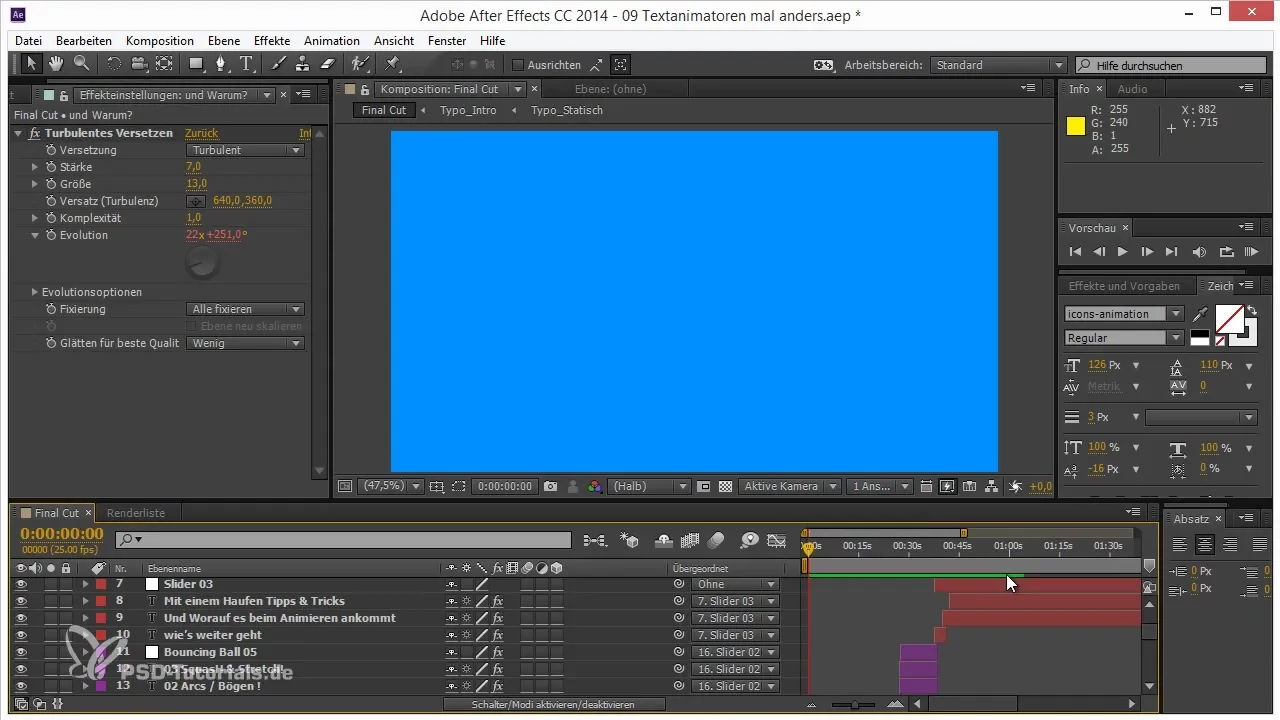Open the Fenster menu
Screen dimensions: 1280x720
coord(447,41)
